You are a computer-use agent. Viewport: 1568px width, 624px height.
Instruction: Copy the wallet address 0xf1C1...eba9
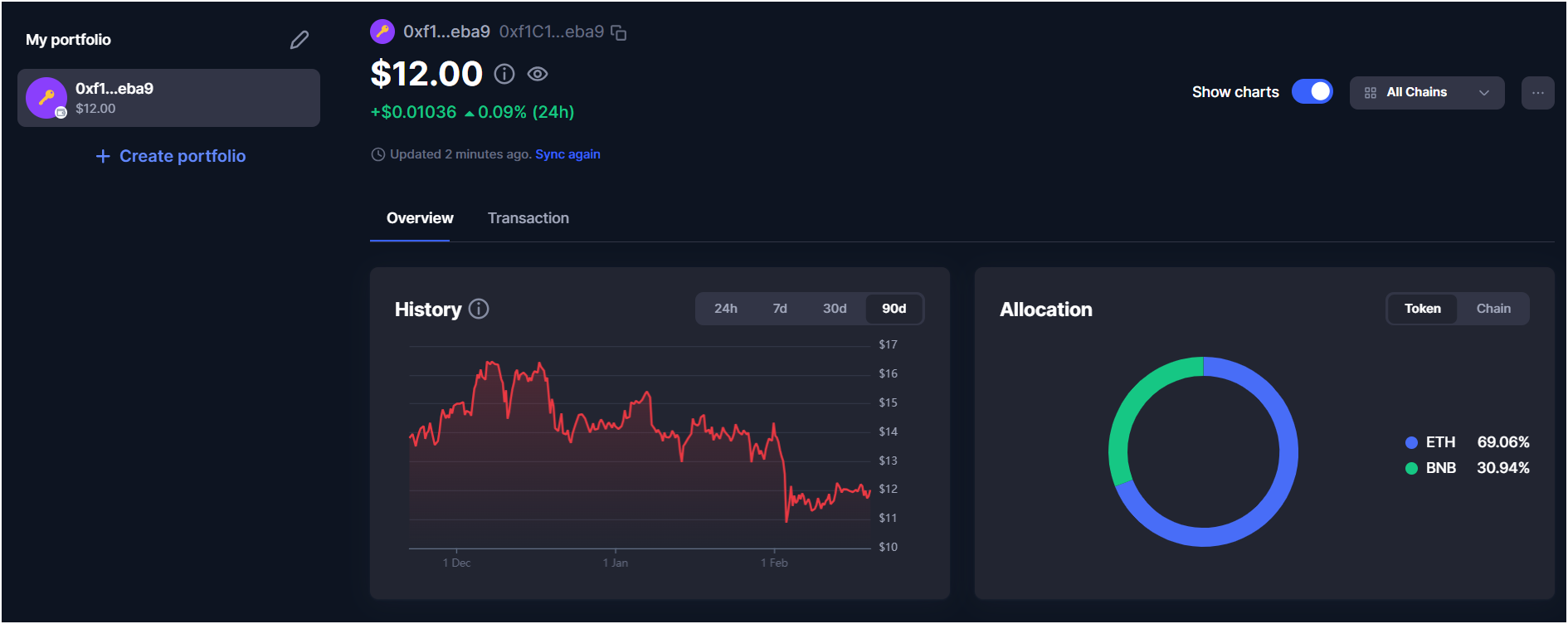coord(619,32)
